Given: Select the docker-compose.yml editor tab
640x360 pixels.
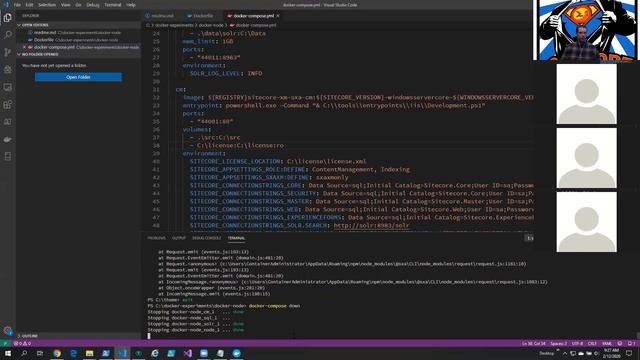Looking at the screenshot, I should (253, 16).
